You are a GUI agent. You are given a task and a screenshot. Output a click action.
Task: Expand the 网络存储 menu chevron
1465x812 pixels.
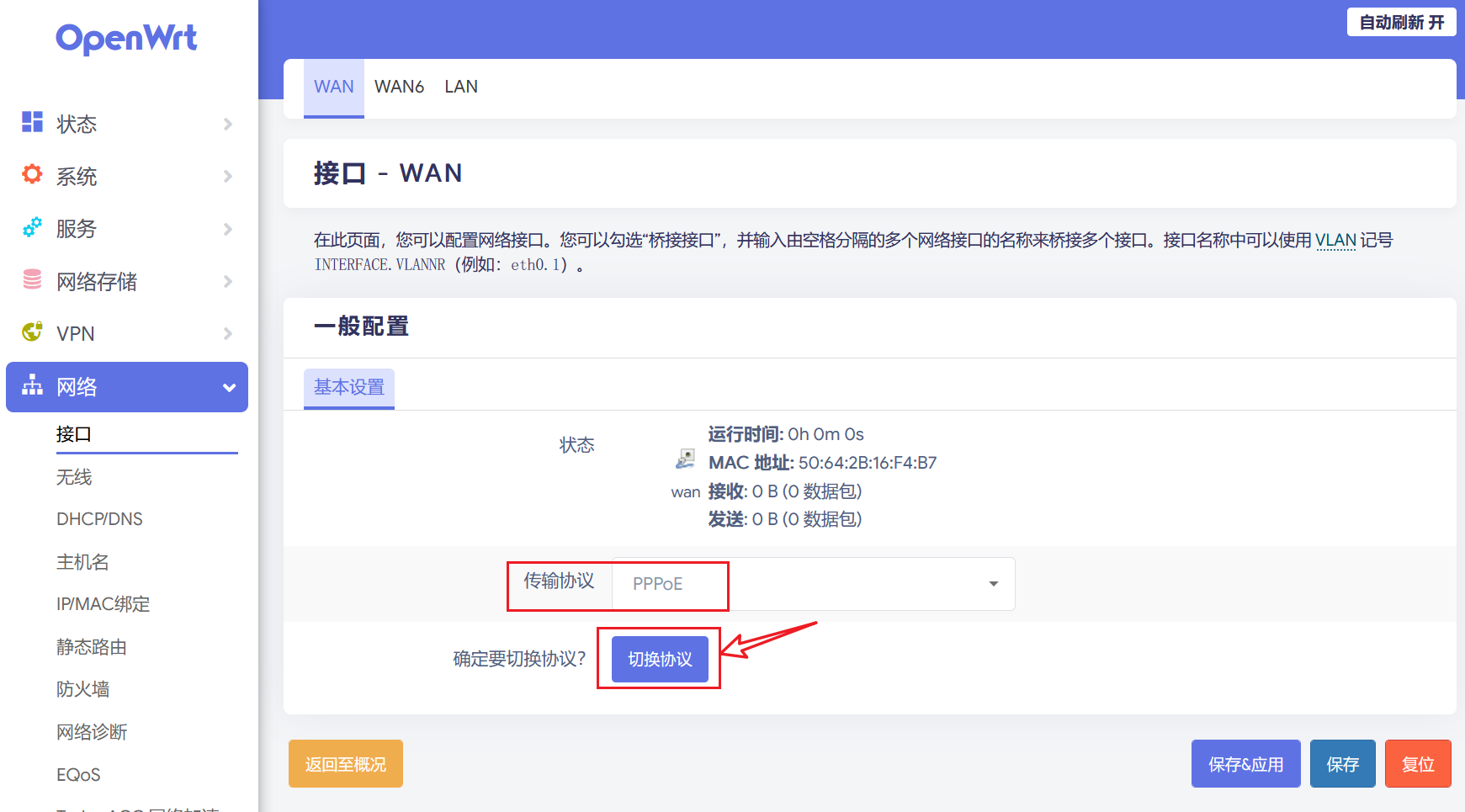tap(228, 281)
